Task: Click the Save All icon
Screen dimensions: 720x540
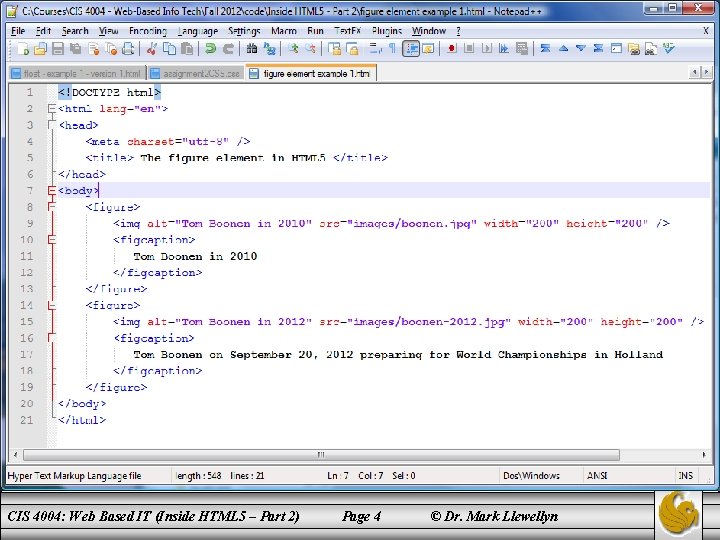Action: click(x=75, y=48)
